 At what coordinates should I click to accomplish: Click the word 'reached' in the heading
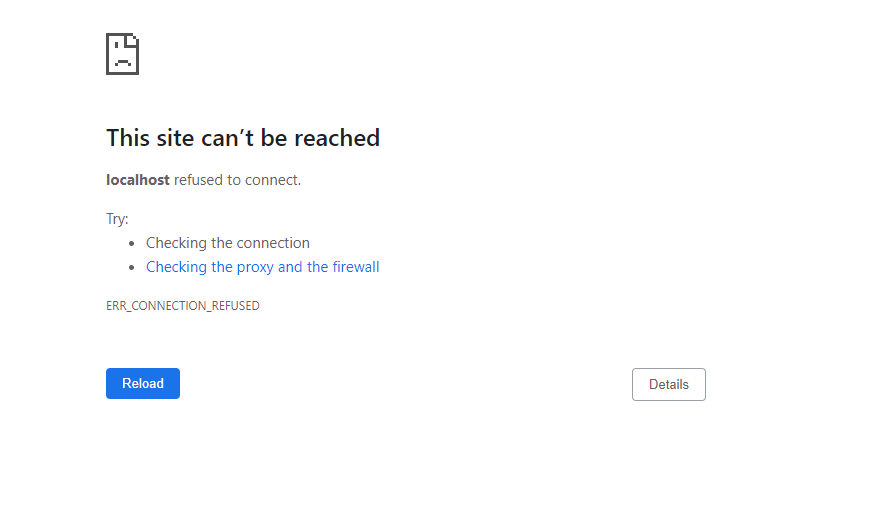[337, 138]
